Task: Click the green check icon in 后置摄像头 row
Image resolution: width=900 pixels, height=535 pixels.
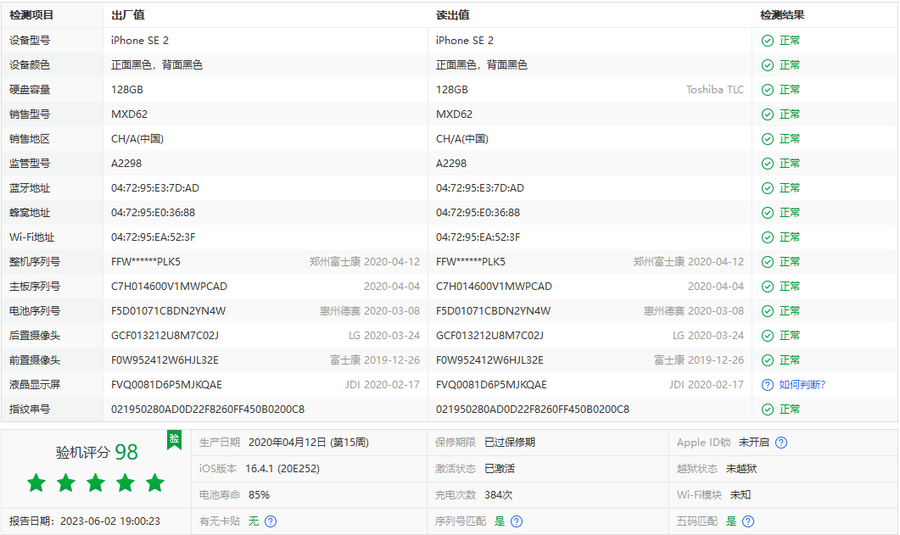Action: 767,336
